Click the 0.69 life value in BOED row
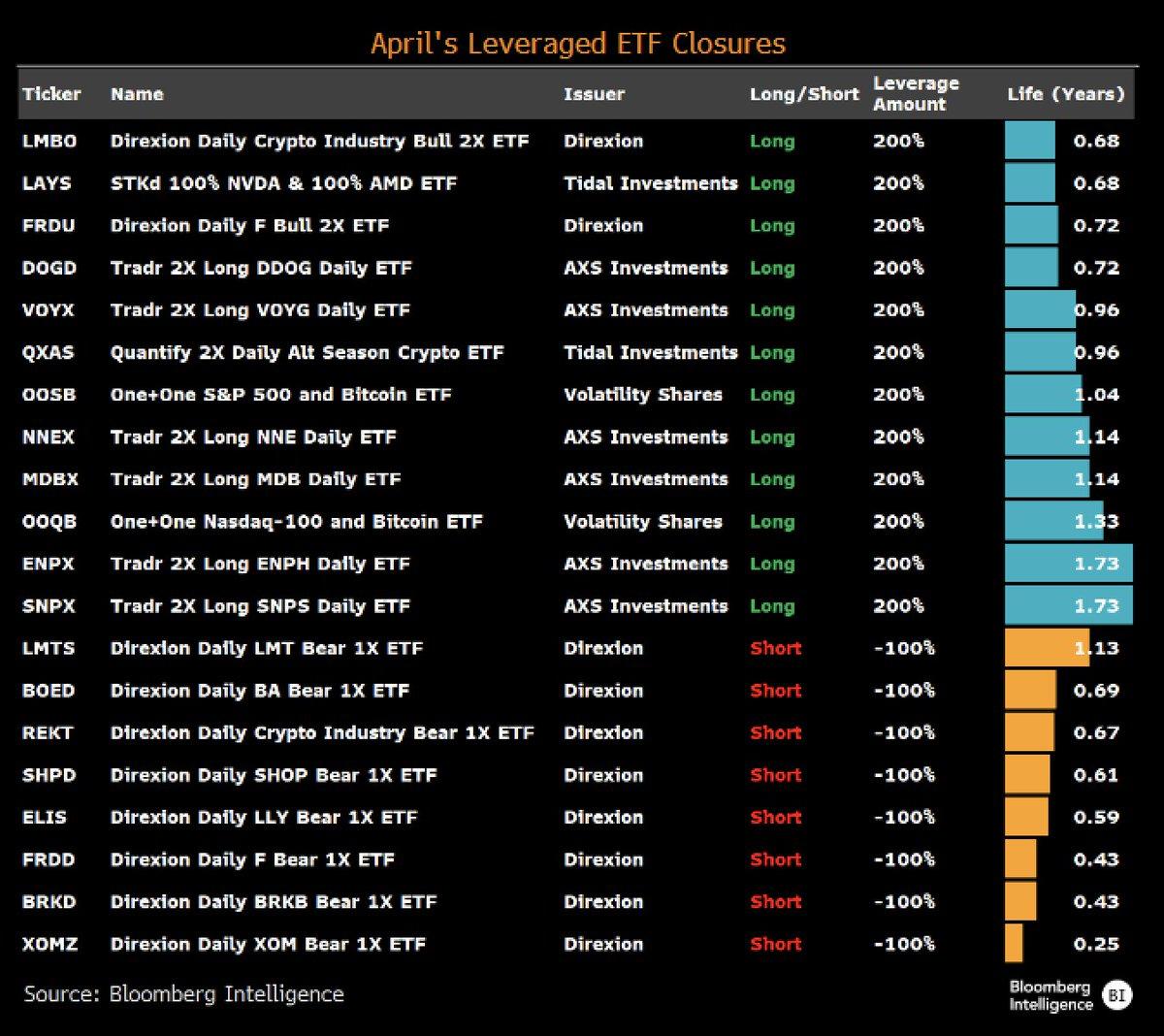The image size is (1164, 1036). point(1096,691)
